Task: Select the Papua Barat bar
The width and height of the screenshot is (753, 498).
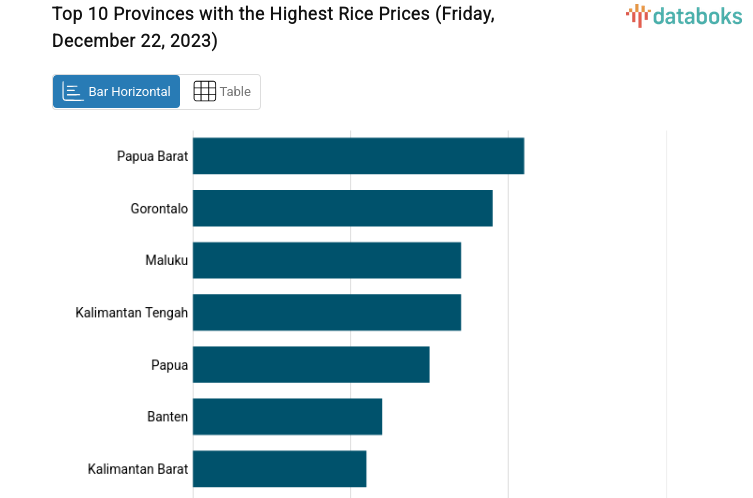Action: (x=358, y=156)
